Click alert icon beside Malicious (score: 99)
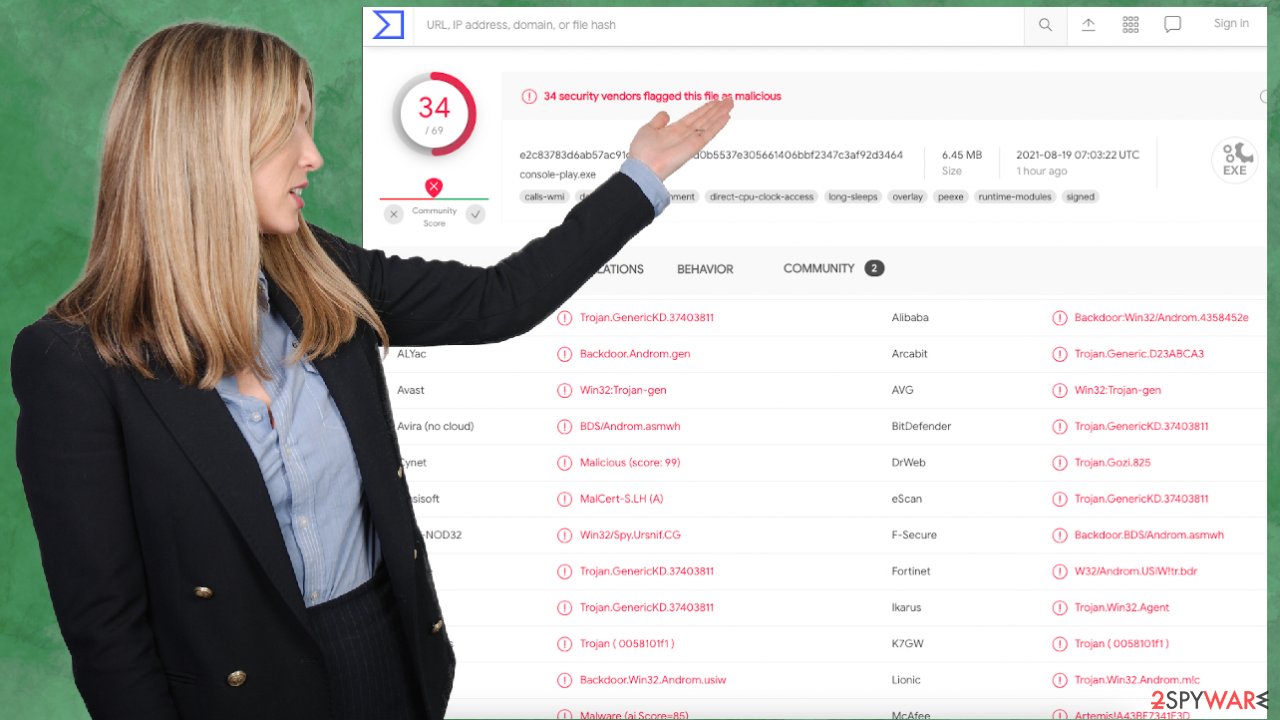The image size is (1280, 720). pos(565,463)
